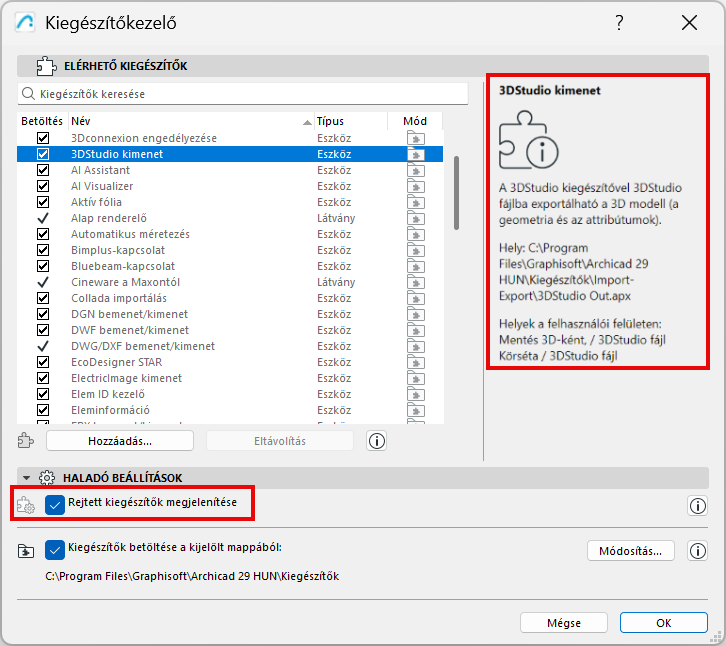Uncheck the 3Dconnexion engedélyezése load checkbox
Image resolution: width=726 pixels, height=646 pixels.
(x=43, y=138)
